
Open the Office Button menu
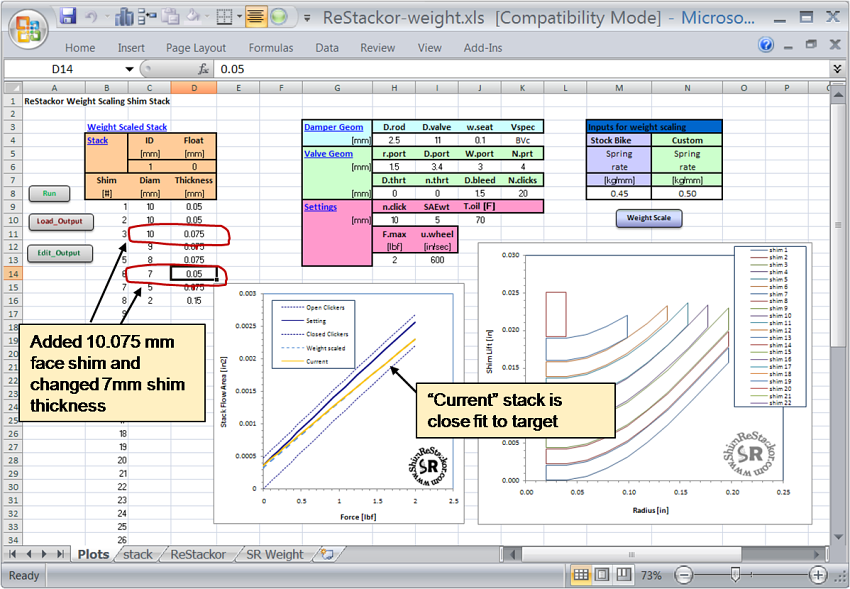tap(28, 30)
